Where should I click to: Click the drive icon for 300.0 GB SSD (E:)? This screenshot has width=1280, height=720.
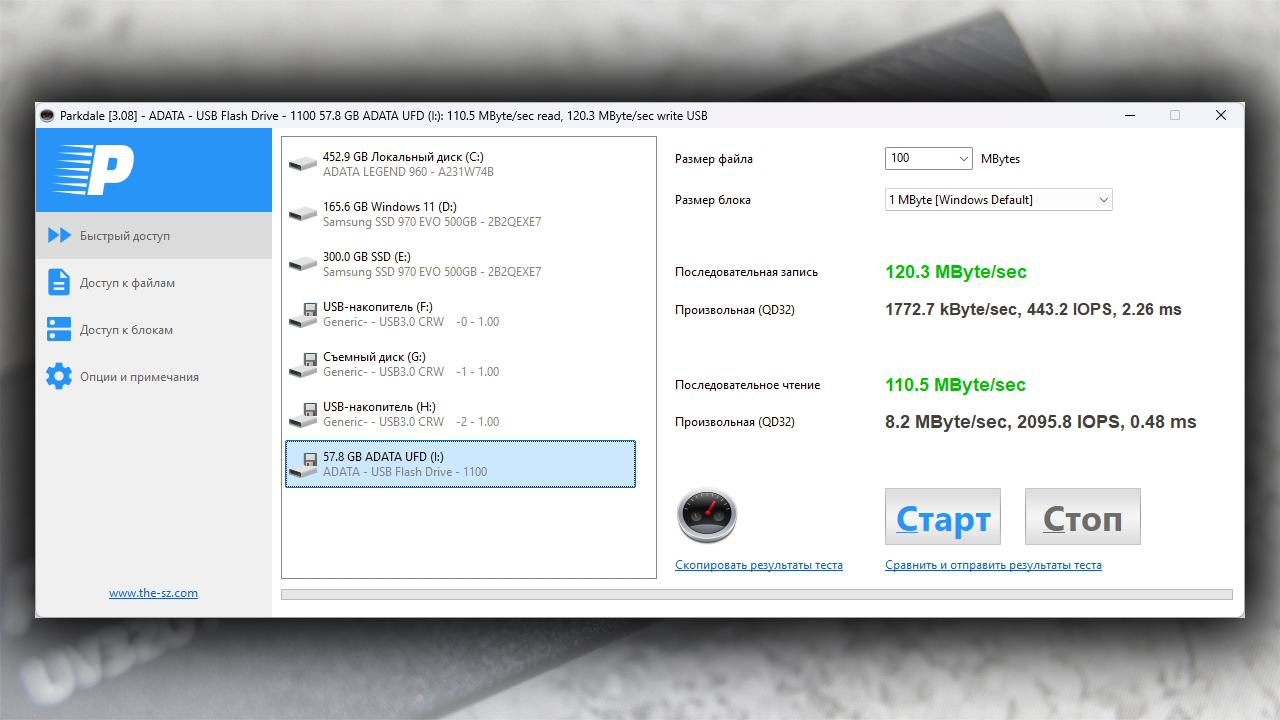click(302, 264)
